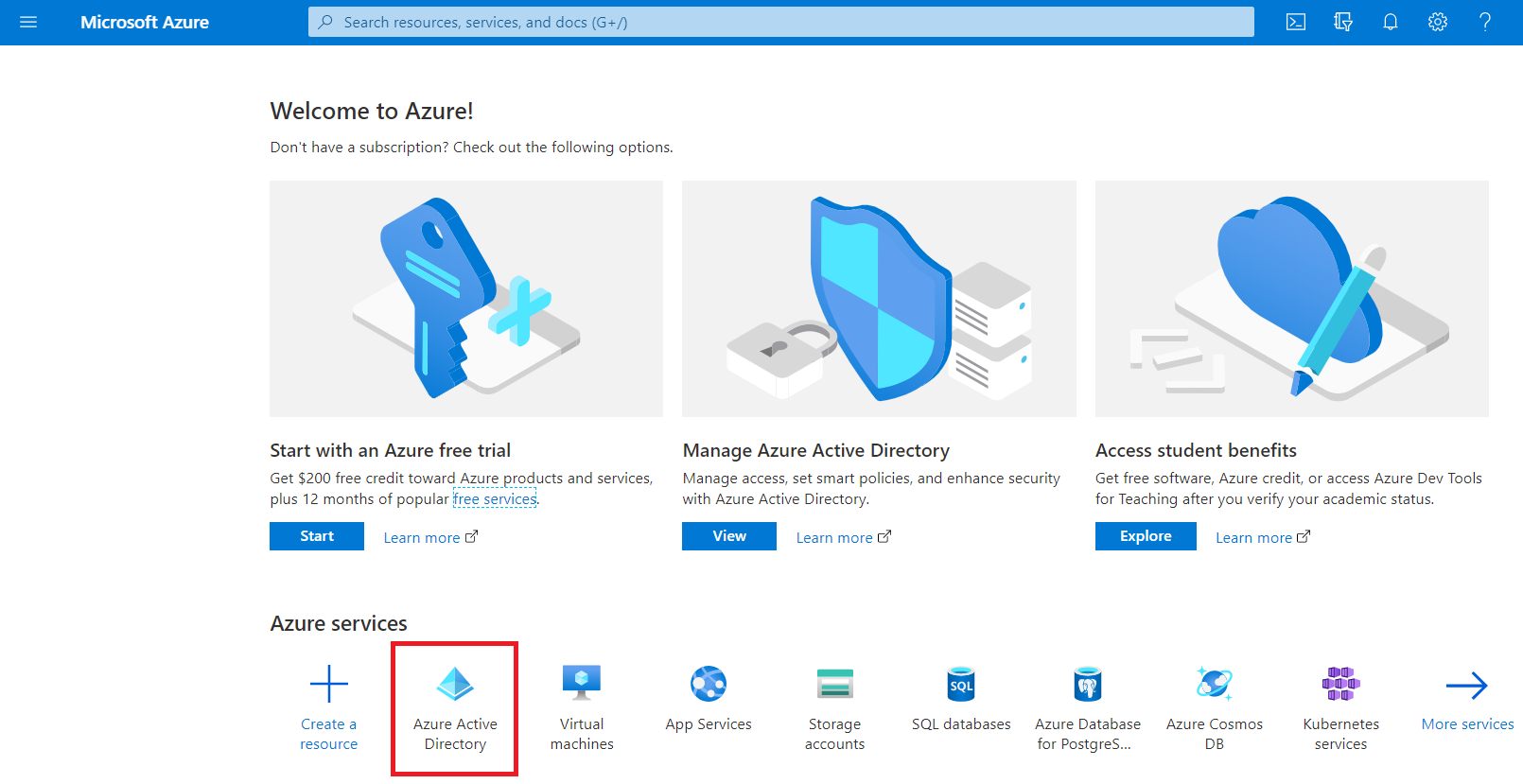Open Learn more link for free trial

[430, 537]
